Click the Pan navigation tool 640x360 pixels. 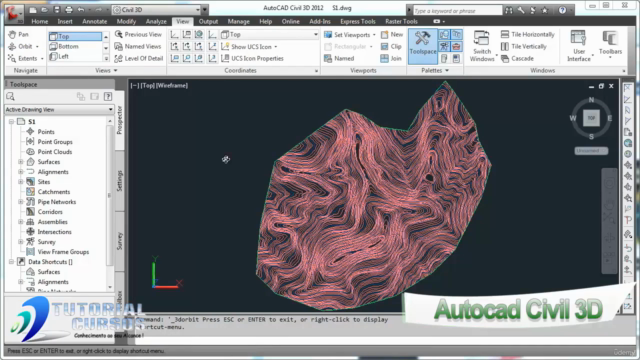click(x=18, y=35)
